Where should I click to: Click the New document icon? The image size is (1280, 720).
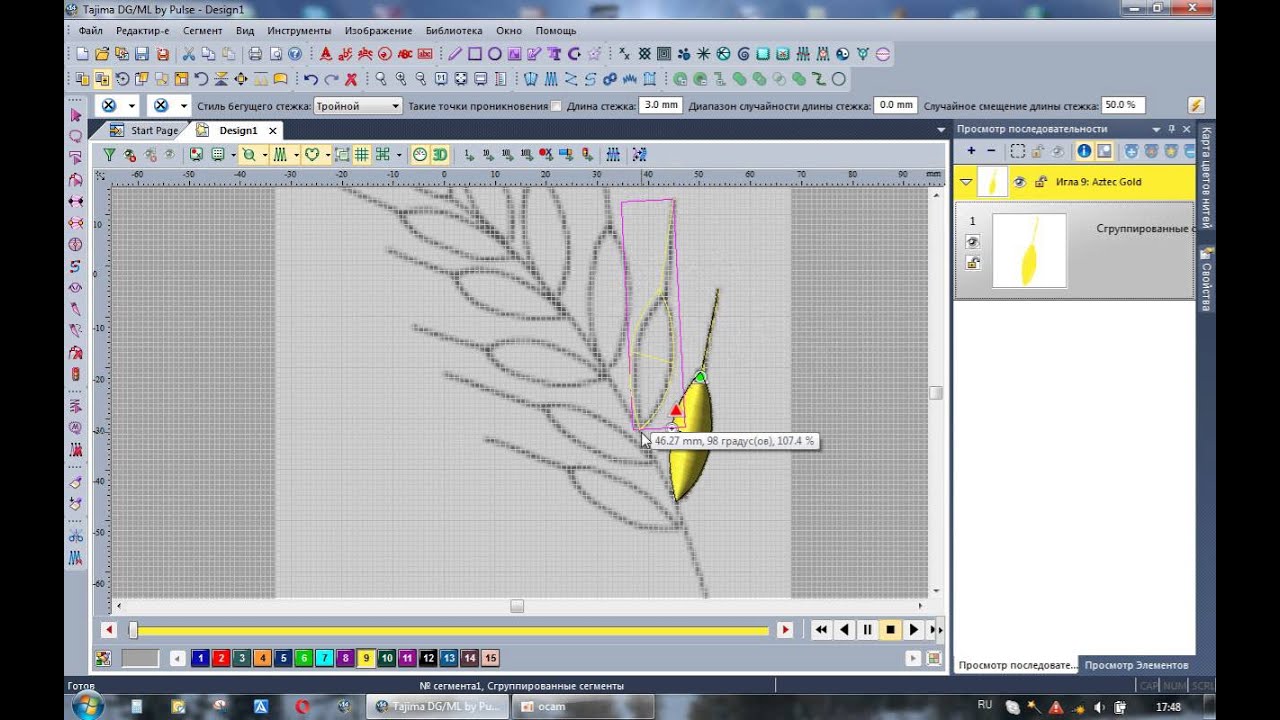pos(84,54)
